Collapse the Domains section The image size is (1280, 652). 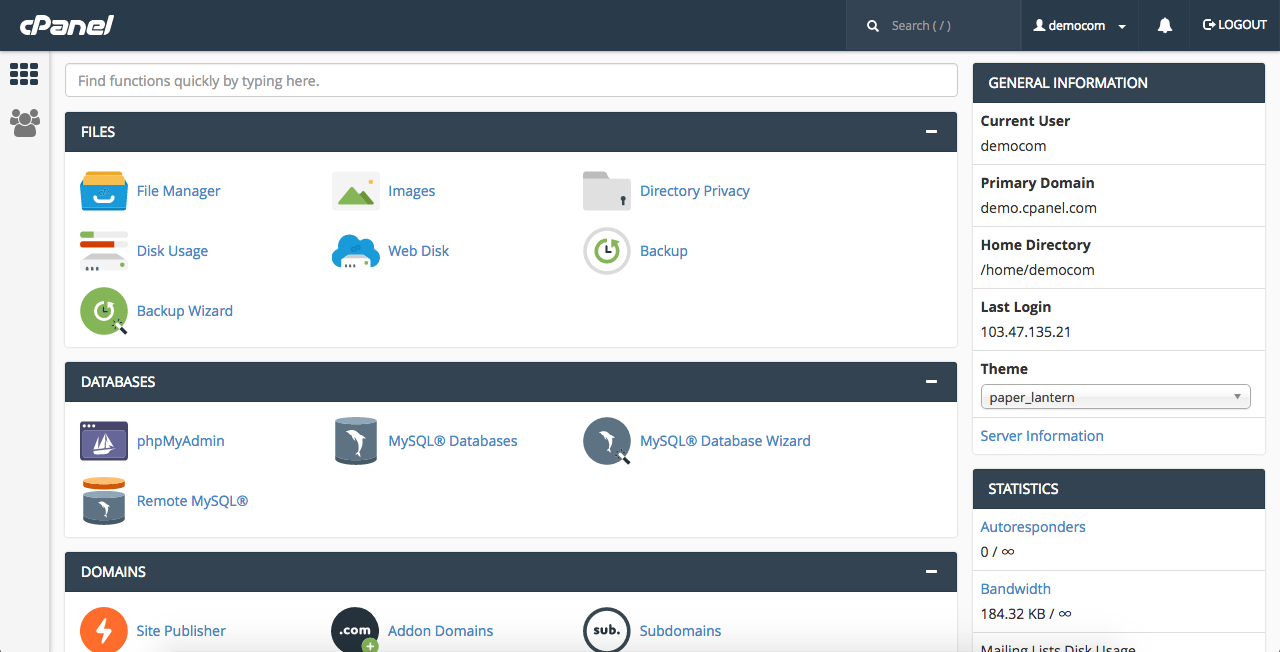tap(931, 572)
